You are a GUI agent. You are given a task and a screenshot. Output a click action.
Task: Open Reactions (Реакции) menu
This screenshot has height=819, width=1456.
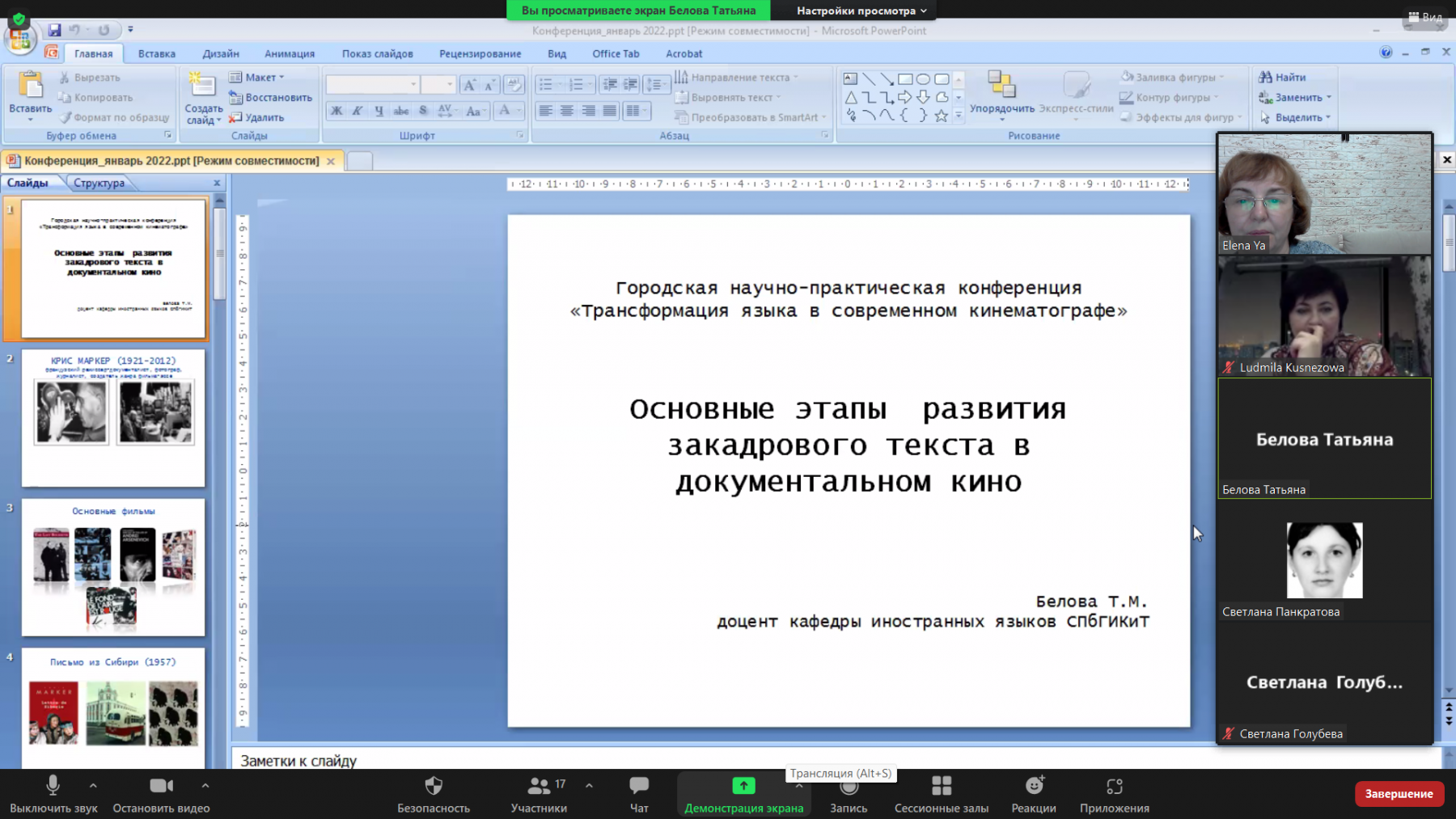(x=1034, y=793)
